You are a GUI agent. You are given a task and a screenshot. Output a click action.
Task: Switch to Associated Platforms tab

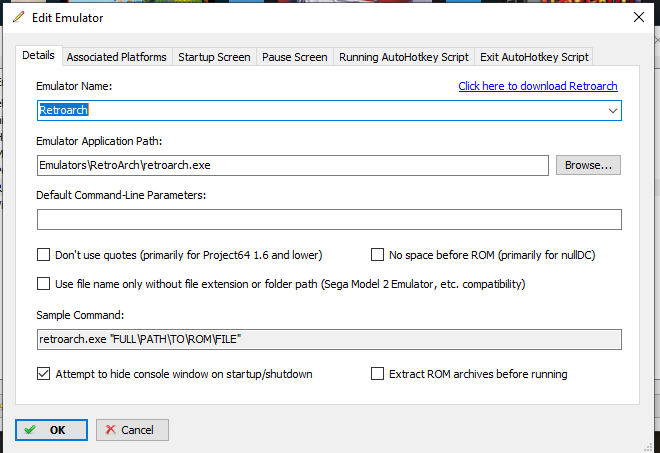tap(117, 57)
